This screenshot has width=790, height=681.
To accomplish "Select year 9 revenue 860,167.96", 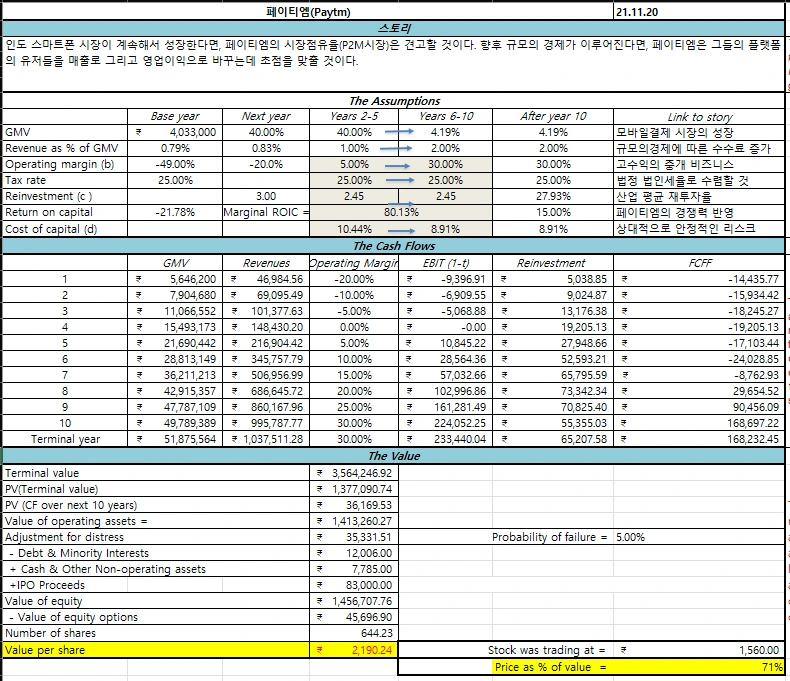I will 266,407.
